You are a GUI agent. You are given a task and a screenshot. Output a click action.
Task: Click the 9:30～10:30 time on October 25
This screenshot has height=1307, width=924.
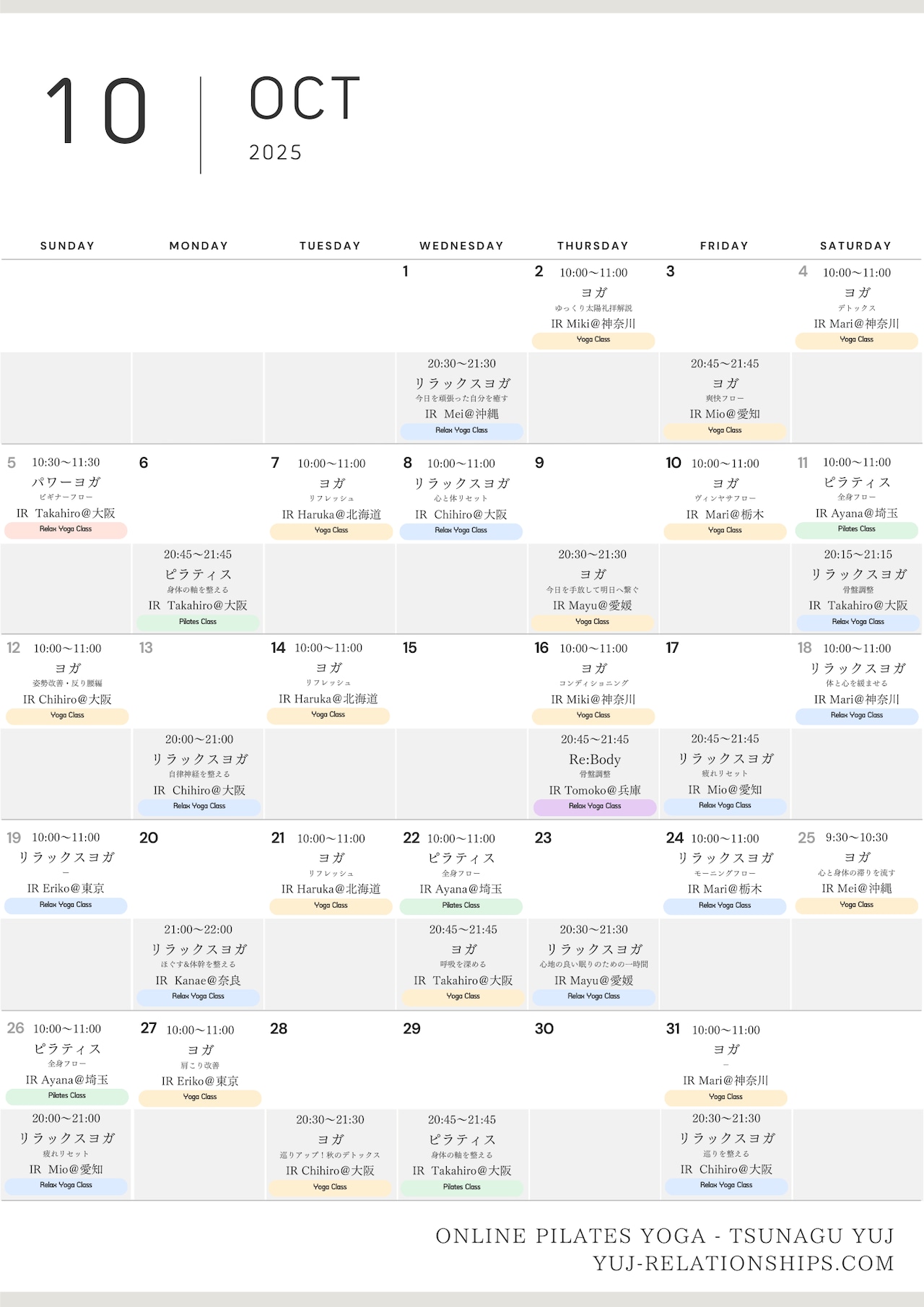pyautogui.click(x=856, y=838)
